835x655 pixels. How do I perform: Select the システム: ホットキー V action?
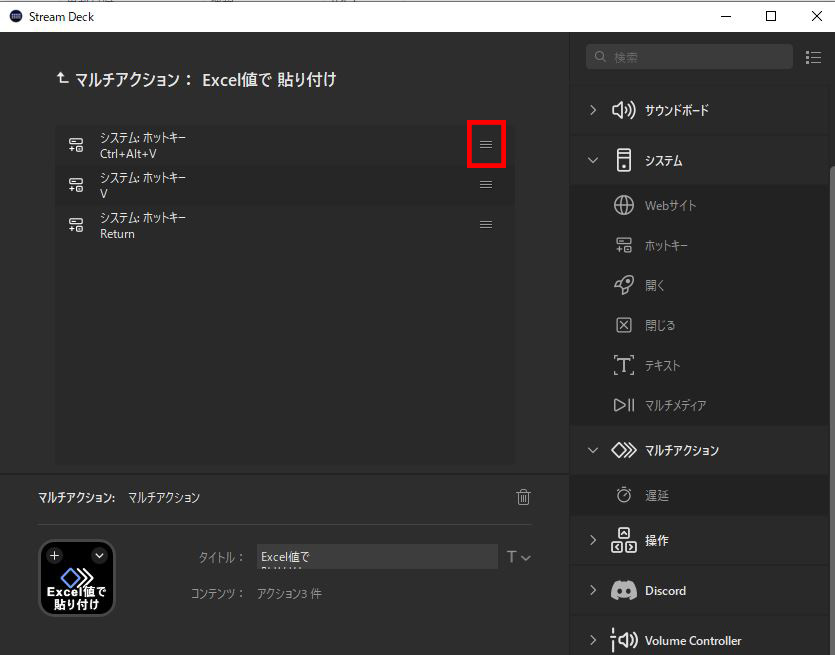pos(284,185)
